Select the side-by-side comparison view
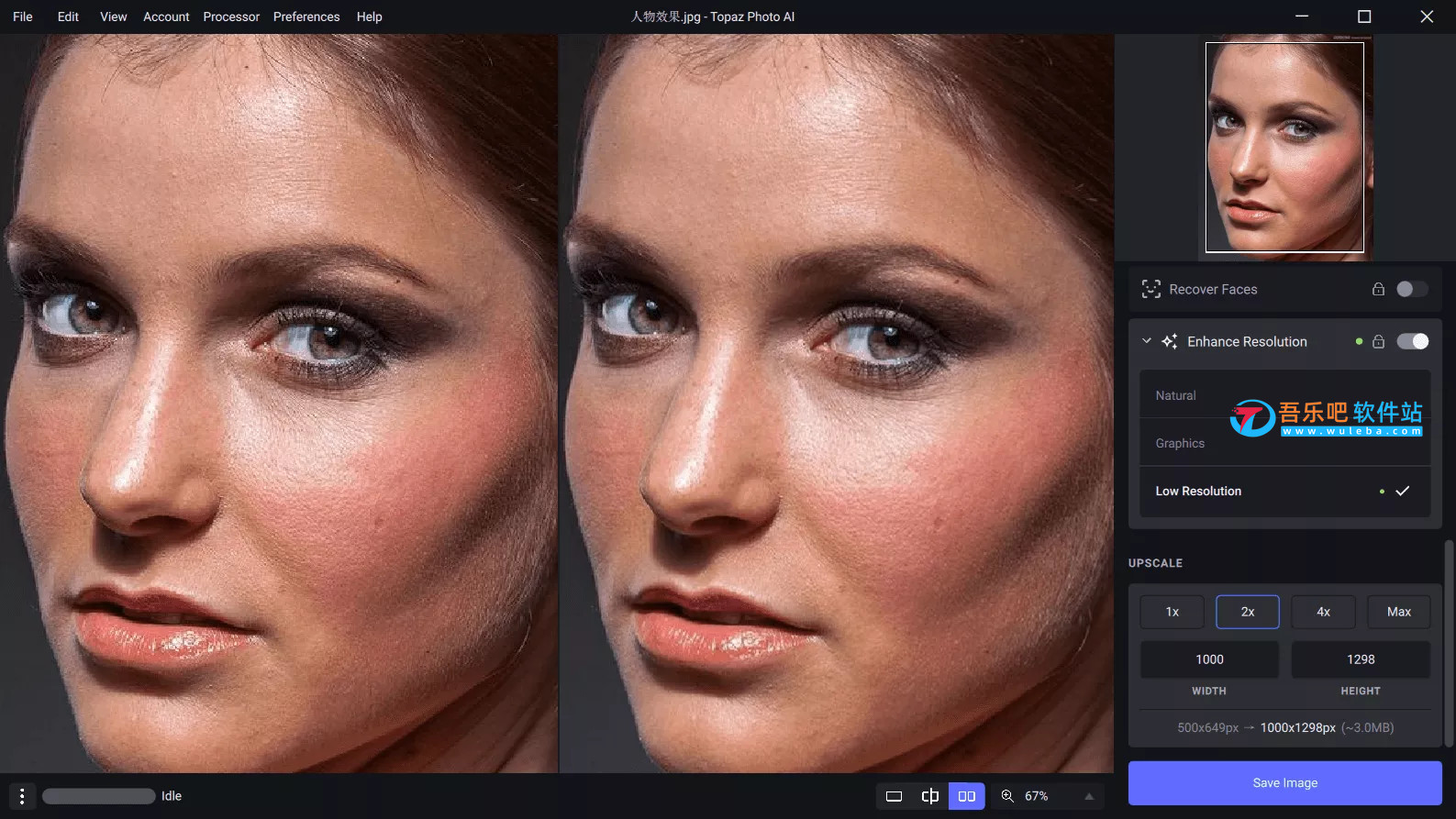Viewport: 1456px width, 819px height. [x=966, y=796]
